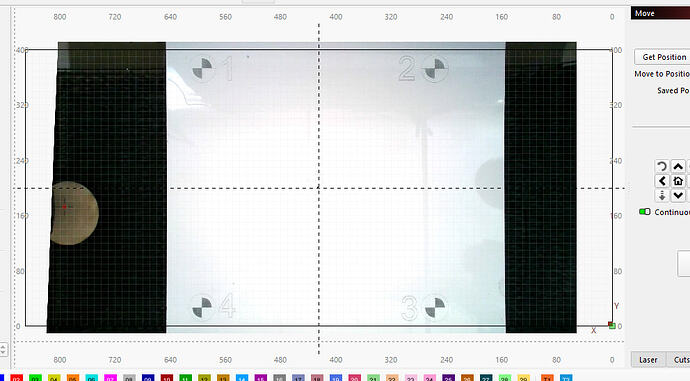Click the green origin marker in the workspace corner
690x381 pixels.
612,326
